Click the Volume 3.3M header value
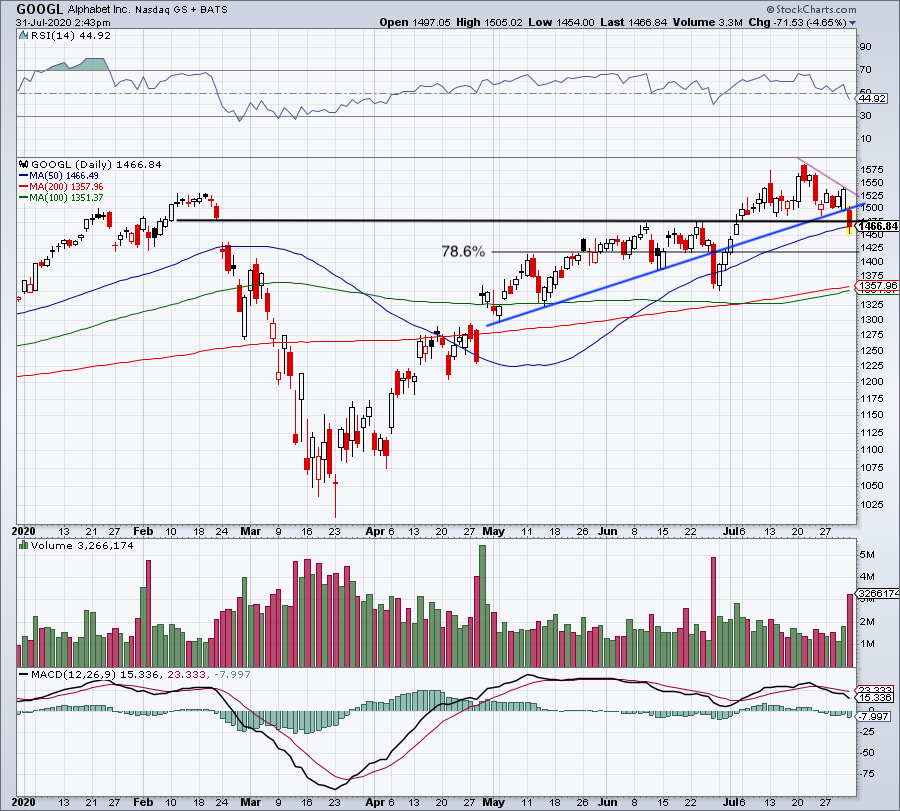The image size is (900, 811). [x=708, y=22]
